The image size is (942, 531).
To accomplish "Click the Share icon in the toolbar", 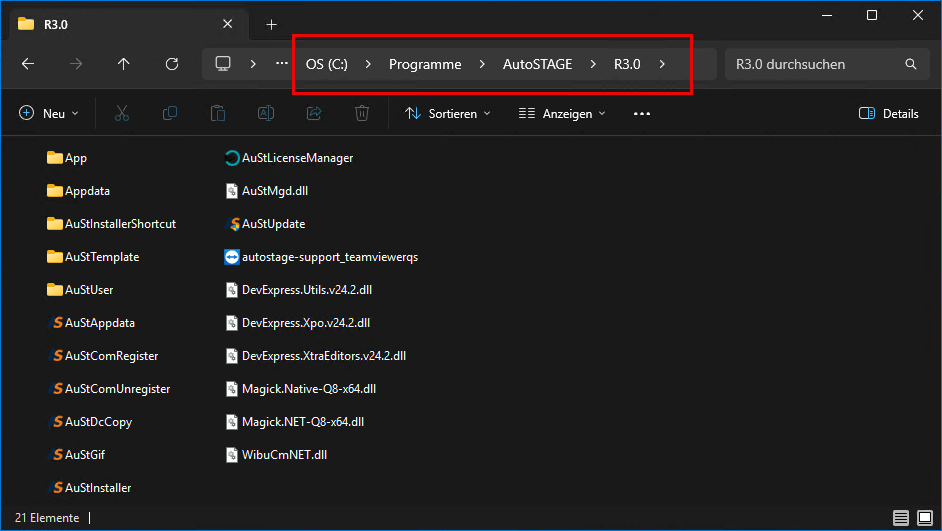I will coord(314,114).
